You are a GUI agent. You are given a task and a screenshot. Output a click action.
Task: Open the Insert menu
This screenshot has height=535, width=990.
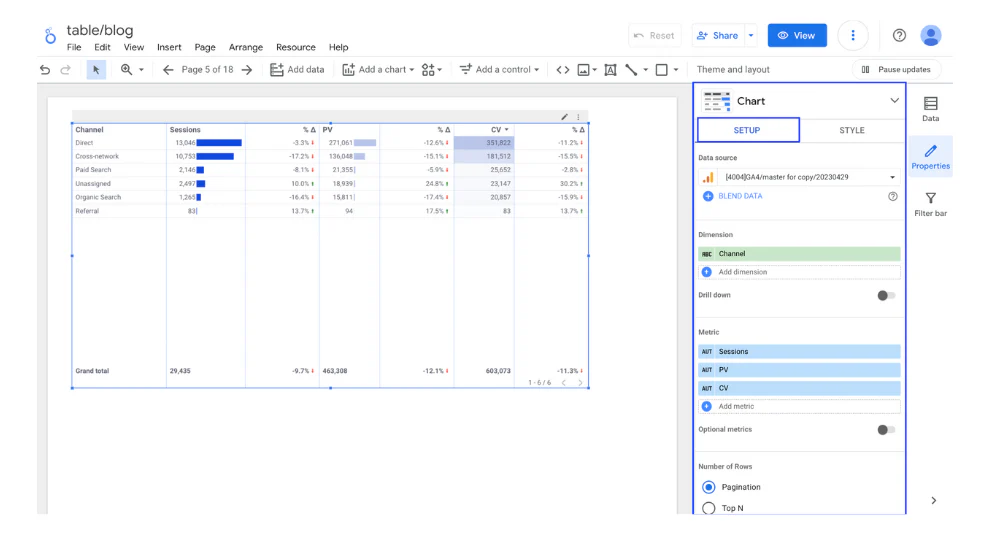tap(169, 47)
